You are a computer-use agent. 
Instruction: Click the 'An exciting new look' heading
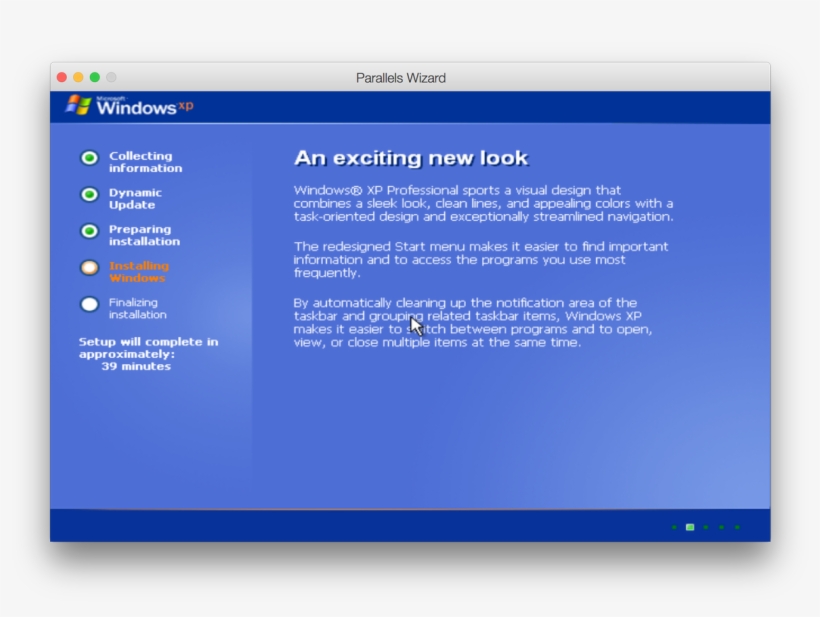(x=411, y=158)
